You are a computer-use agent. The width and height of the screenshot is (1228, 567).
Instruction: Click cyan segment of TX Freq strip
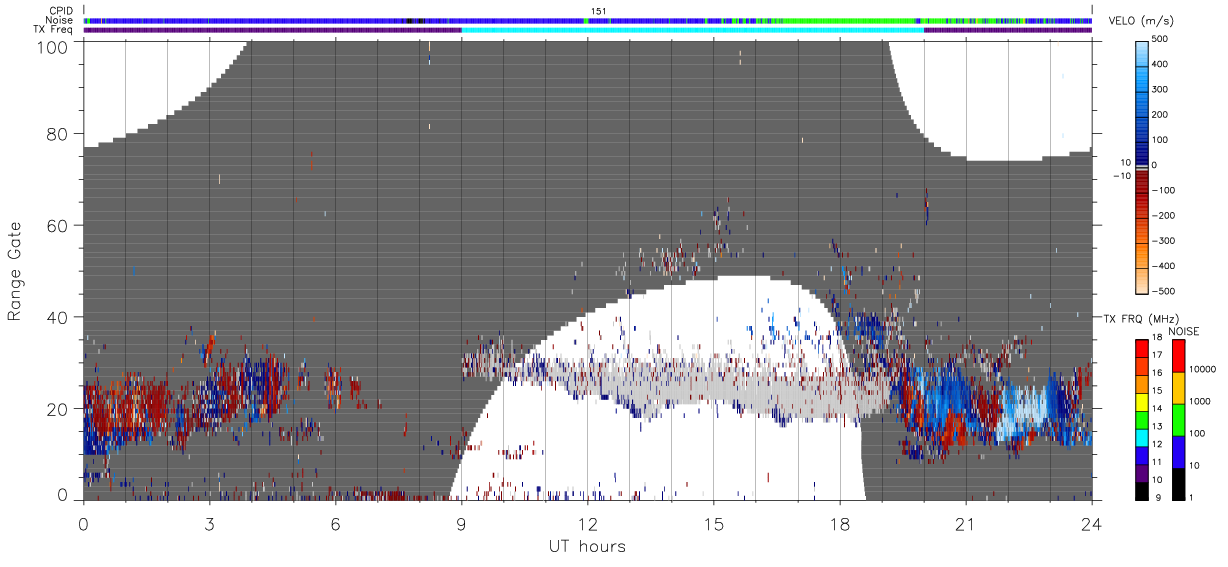pos(692,30)
